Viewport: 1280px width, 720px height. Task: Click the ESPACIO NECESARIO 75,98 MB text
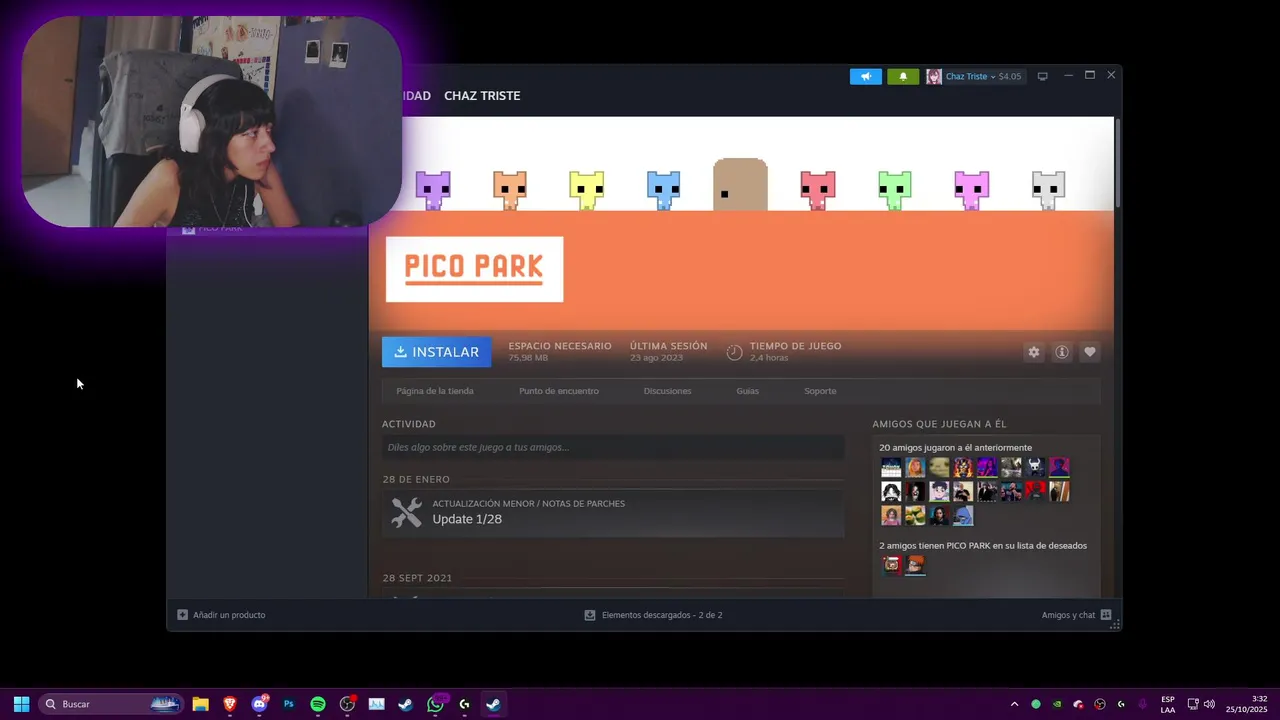(559, 351)
